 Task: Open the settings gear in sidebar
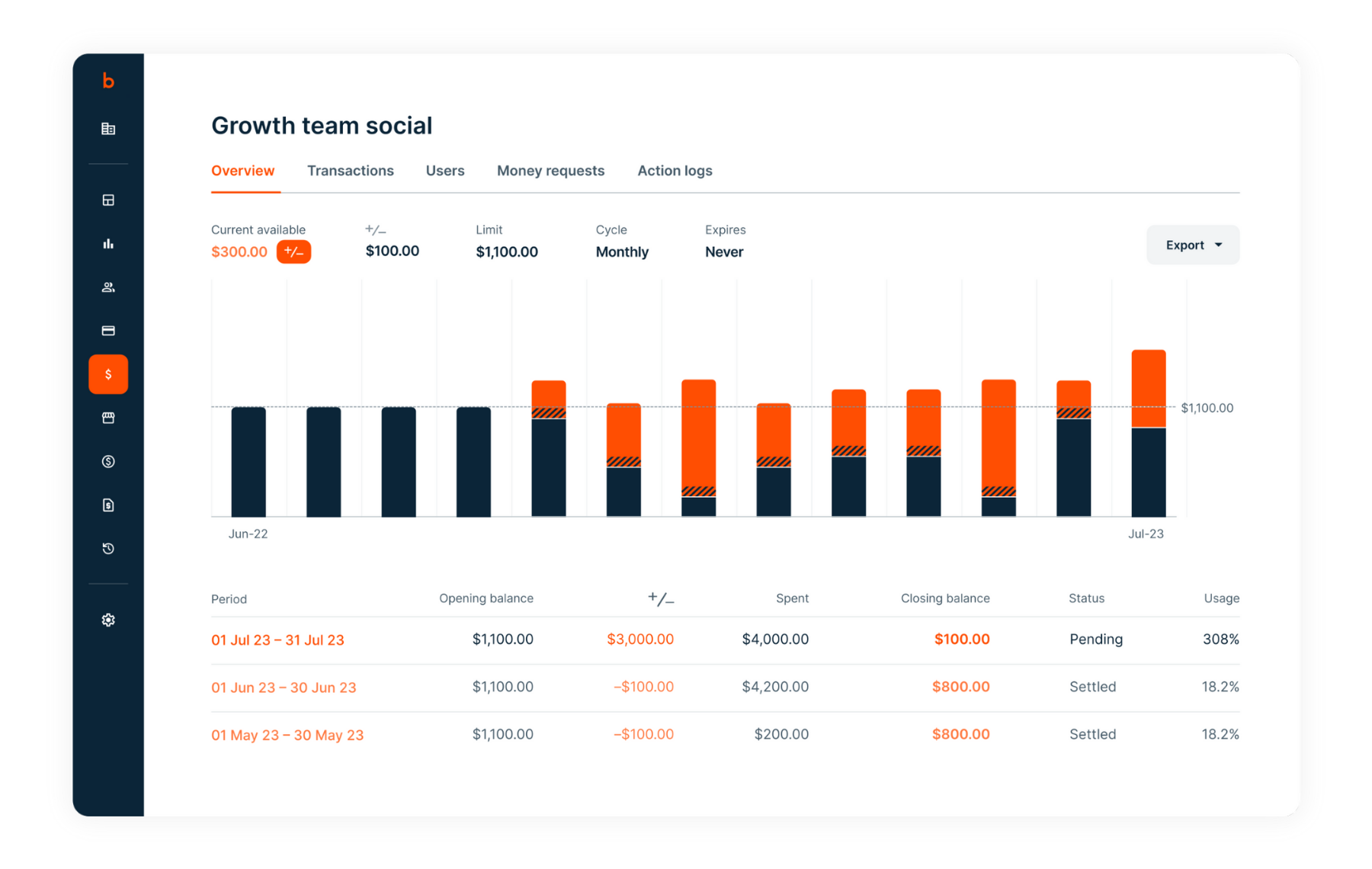click(x=108, y=620)
